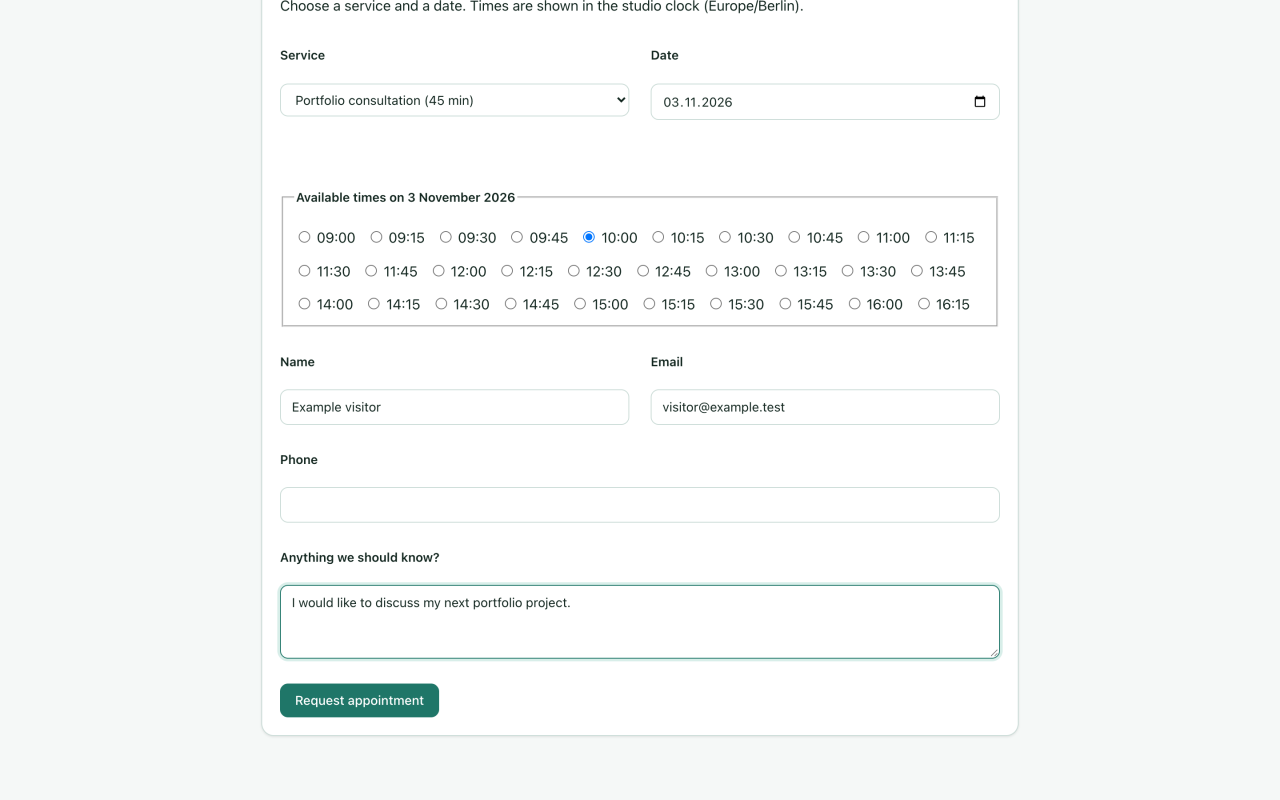The width and height of the screenshot is (1280, 800).
Task: Select the 09:00 time slot
Action: 305,237
